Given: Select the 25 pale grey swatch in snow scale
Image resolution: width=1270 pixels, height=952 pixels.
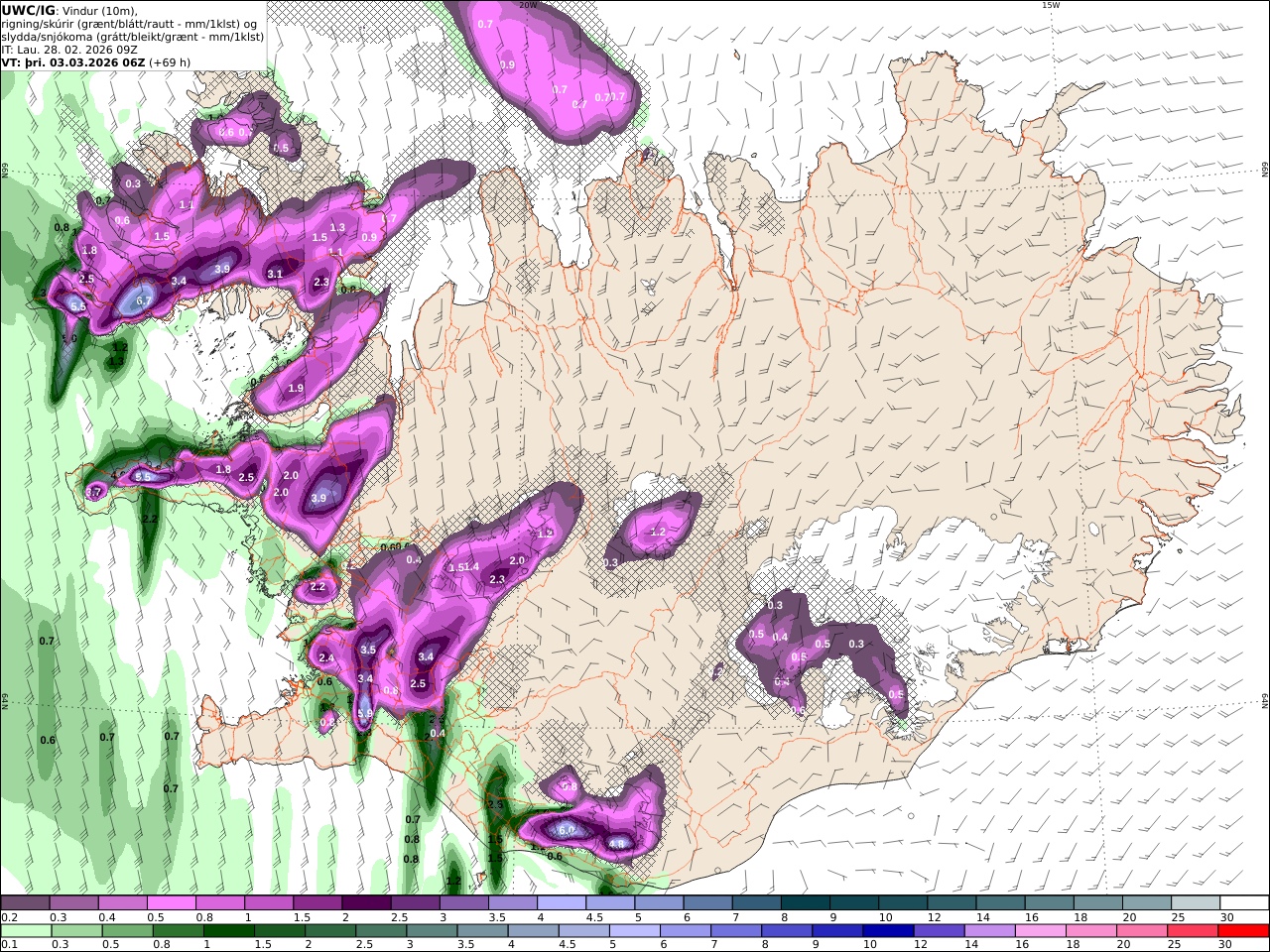Looking at the screenshot, I should [x=1197, y=903].
